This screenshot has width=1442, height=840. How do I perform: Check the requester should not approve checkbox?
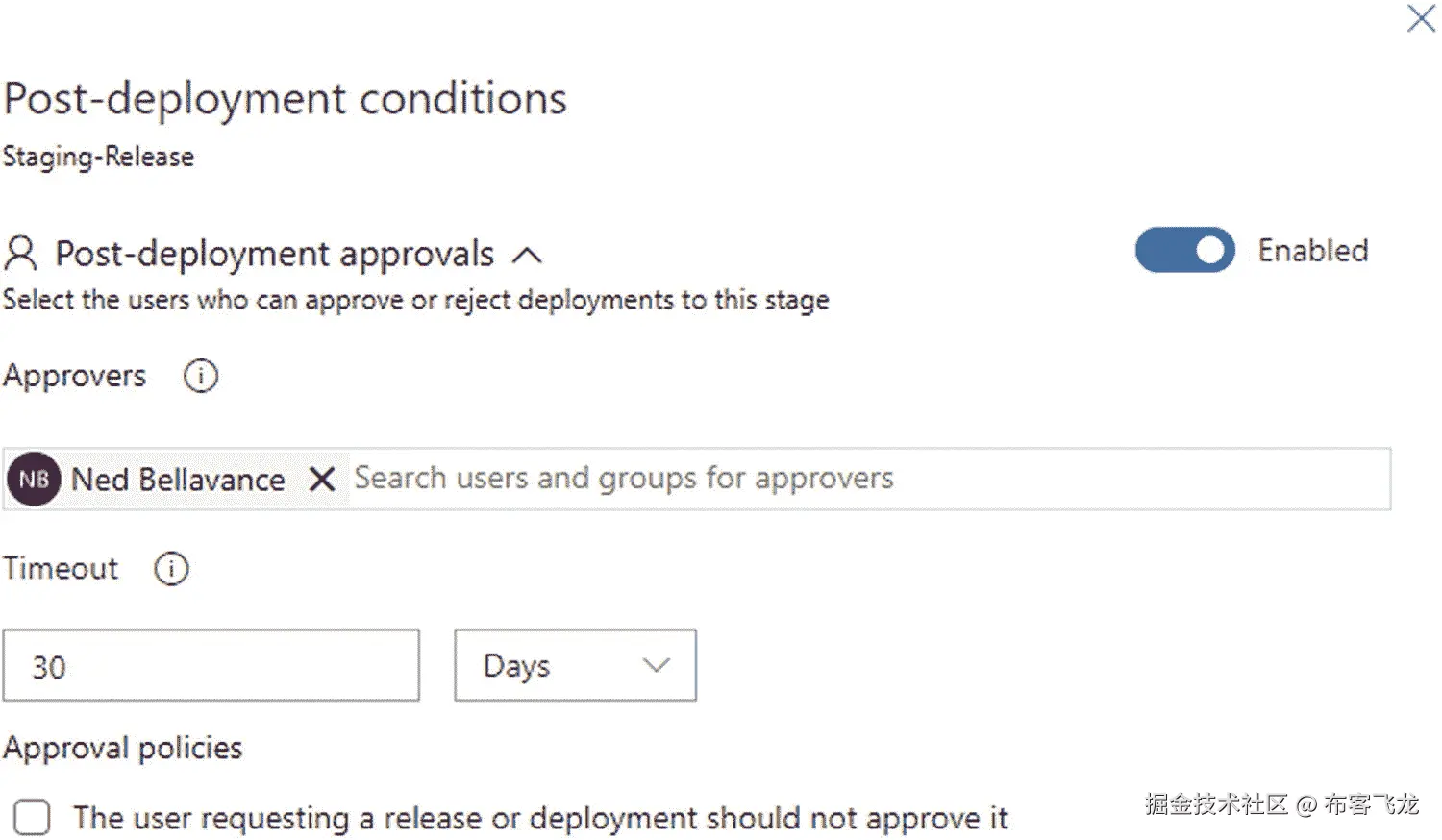click(32, 818)
